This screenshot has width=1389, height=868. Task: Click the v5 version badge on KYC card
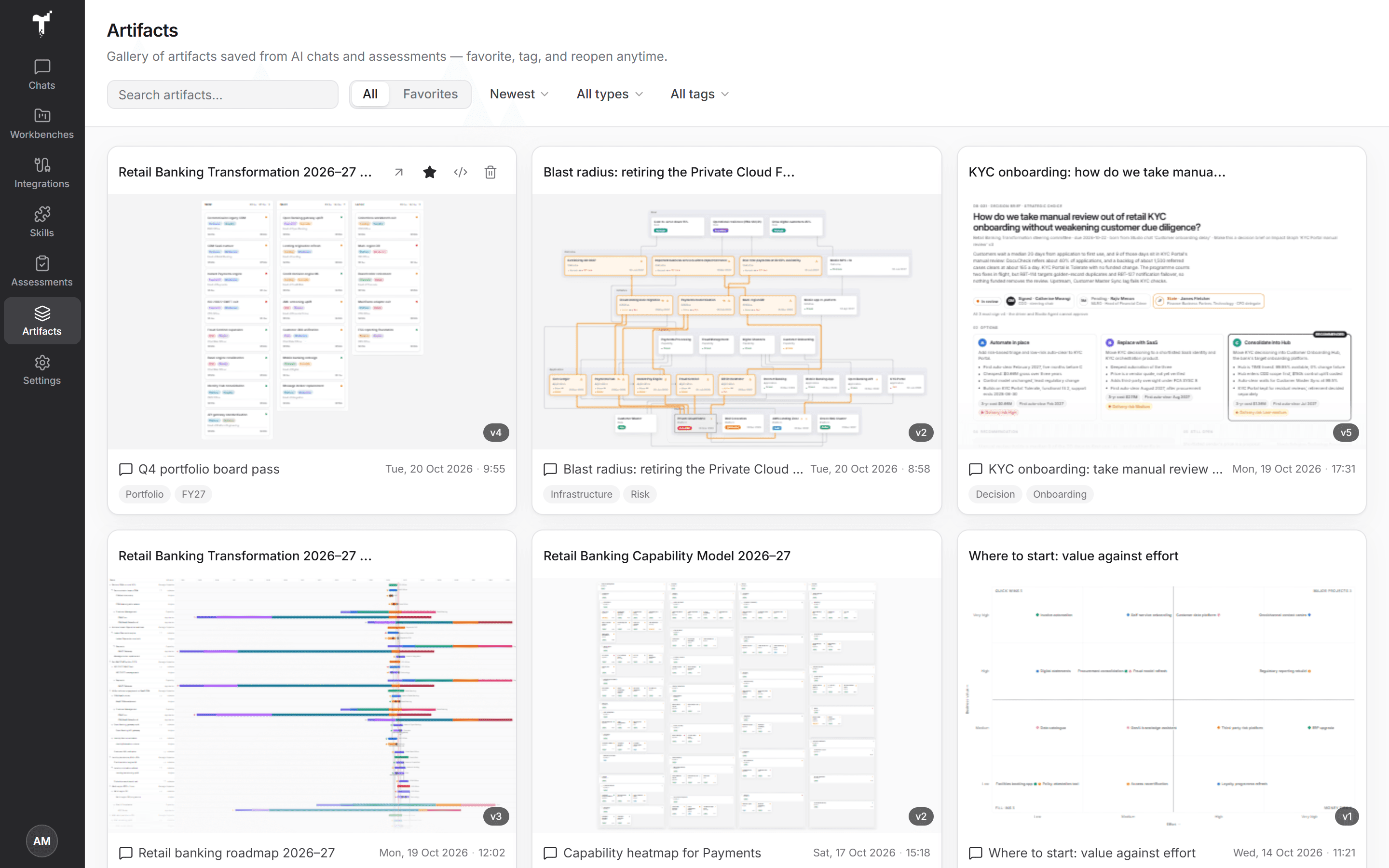1346,433
